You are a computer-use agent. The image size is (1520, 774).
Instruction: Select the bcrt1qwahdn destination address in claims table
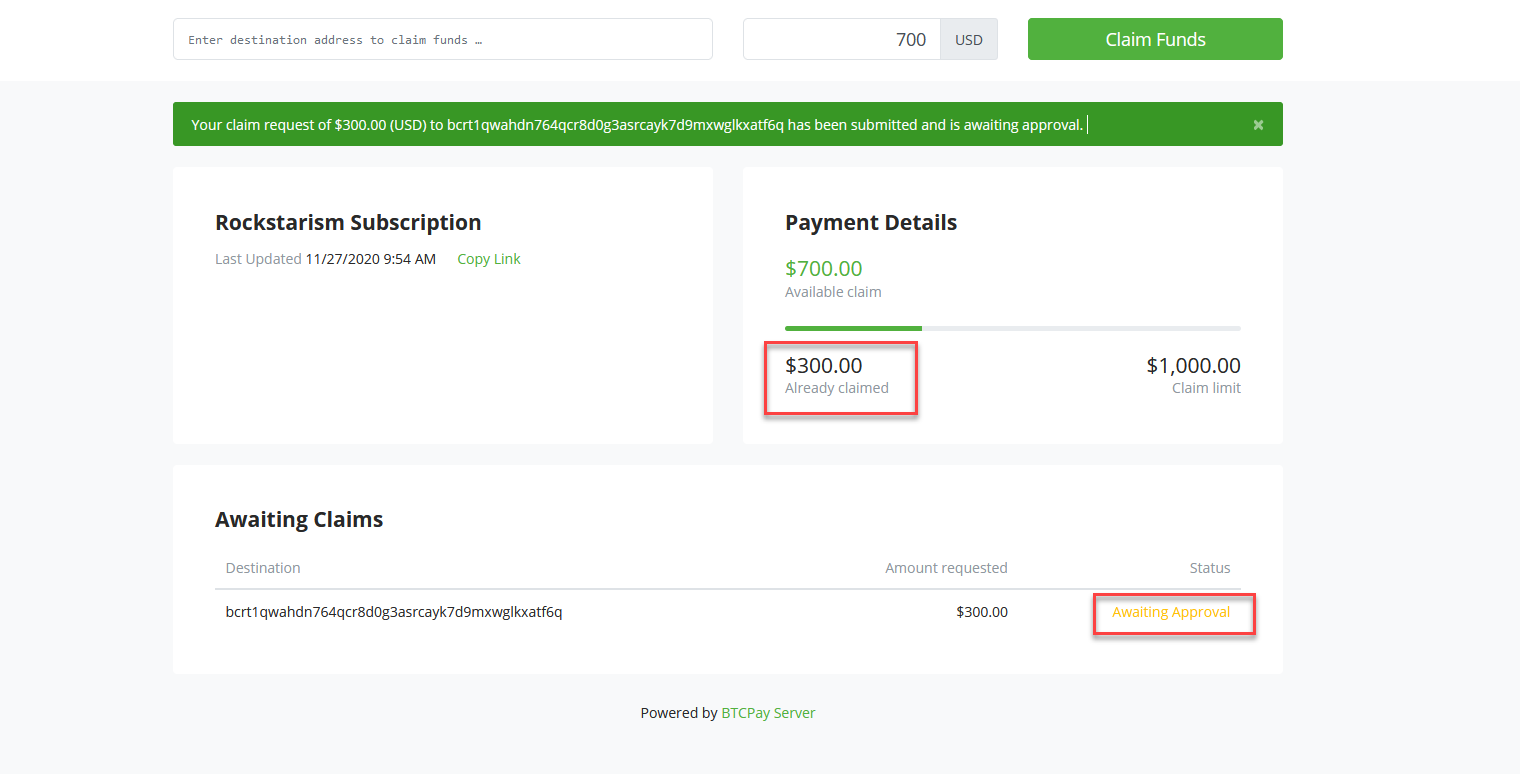tap(393, 611)
